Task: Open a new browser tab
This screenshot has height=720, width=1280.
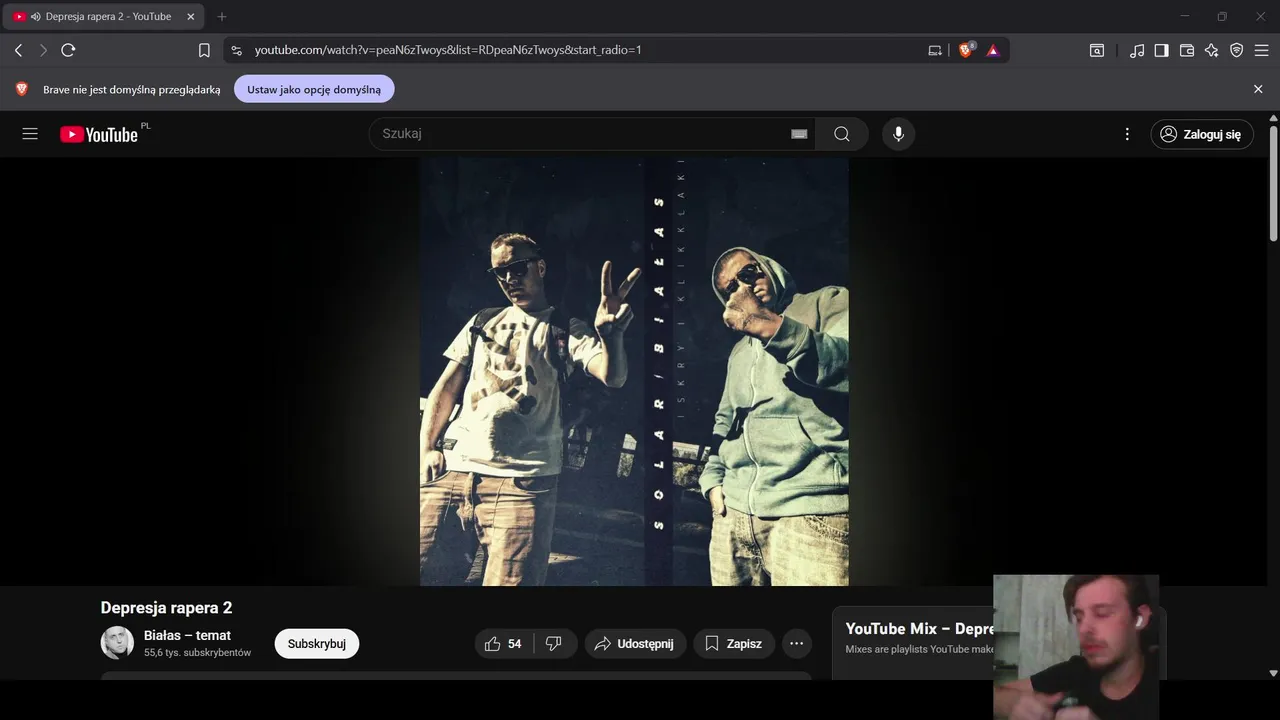Action: pos(222,16)
